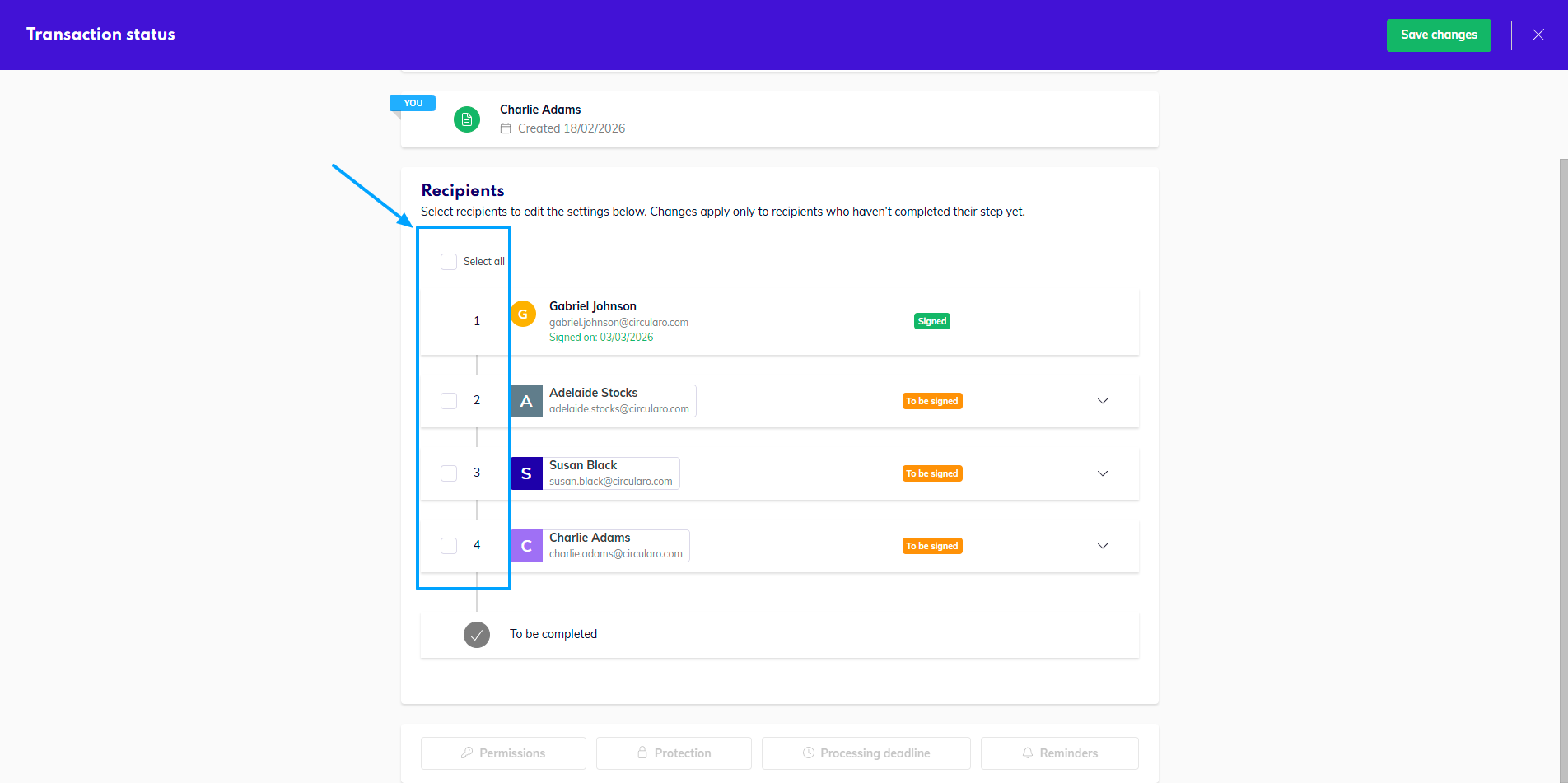Open the Permissions settings tab
Viewport: 1568px width, 783px height.
click(x=503, y=753)
